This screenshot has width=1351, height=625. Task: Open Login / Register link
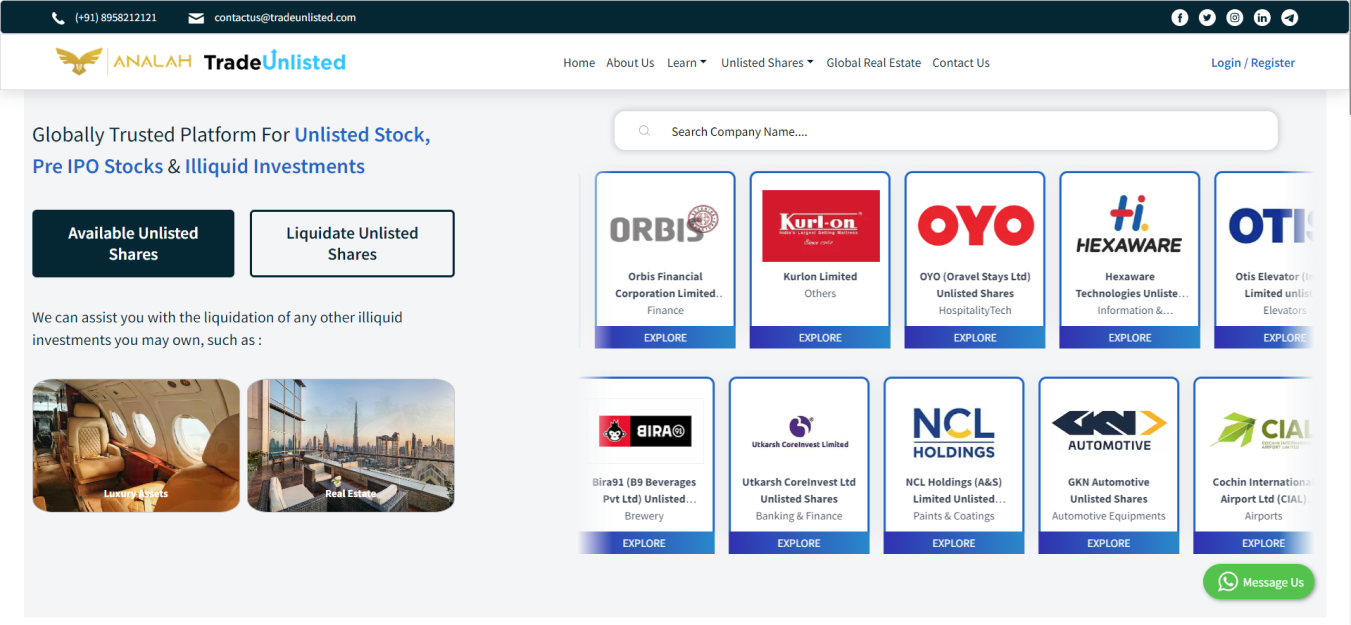(1252, 62)
